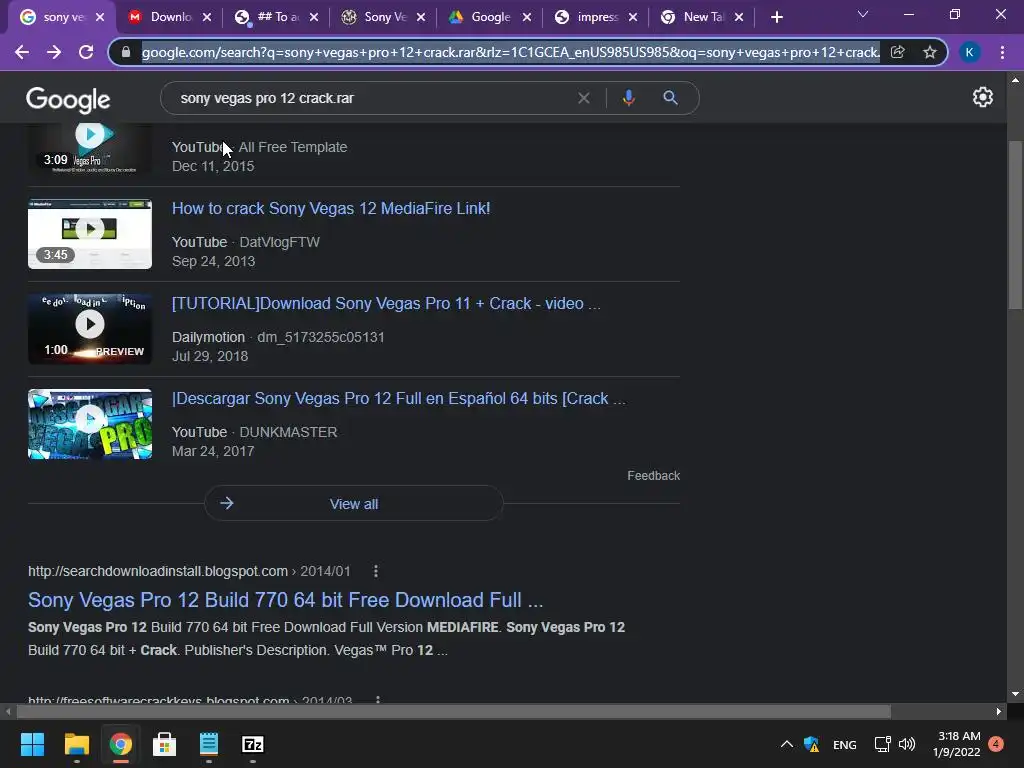
Task: Play the 3:09 video thumbnail
Action: pos(90,149)
